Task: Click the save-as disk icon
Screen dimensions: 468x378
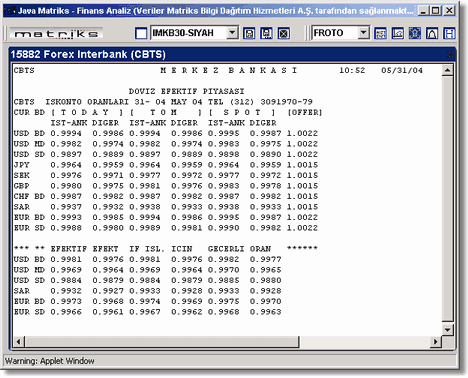Action: pos(266,33)
